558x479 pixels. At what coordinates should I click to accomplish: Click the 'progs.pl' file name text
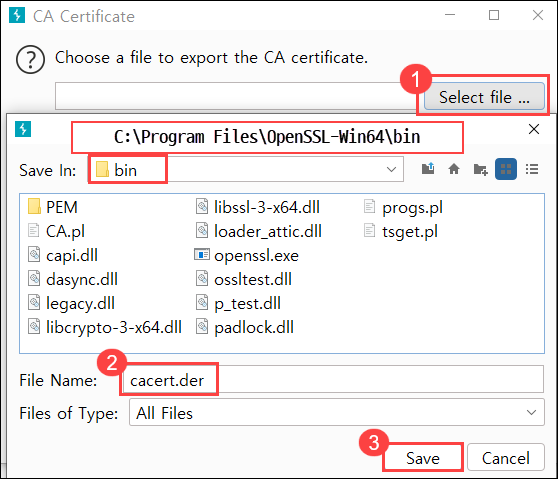(x=412, y=208)
